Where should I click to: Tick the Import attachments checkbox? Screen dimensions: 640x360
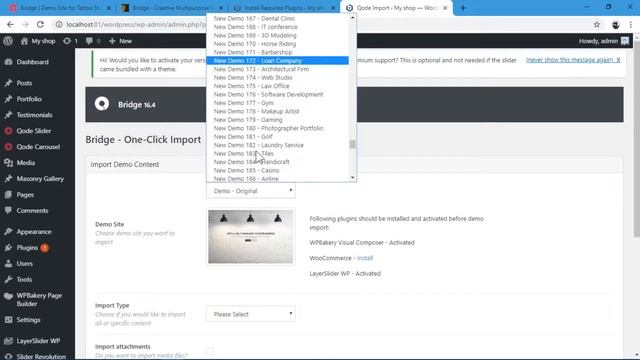[210, 350]
